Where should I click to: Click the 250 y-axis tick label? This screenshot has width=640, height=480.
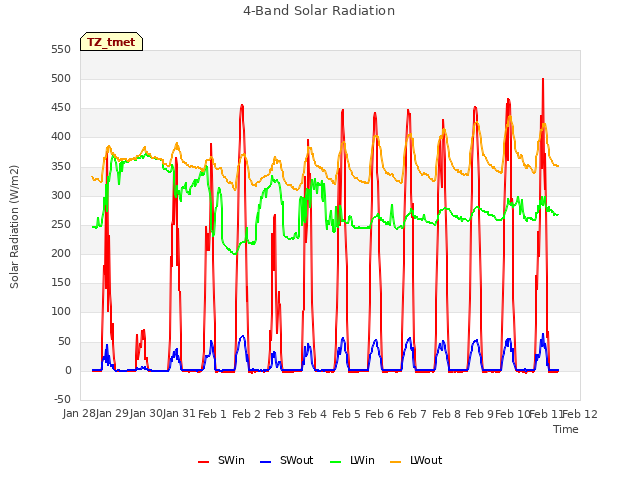(x=61, y=224)
